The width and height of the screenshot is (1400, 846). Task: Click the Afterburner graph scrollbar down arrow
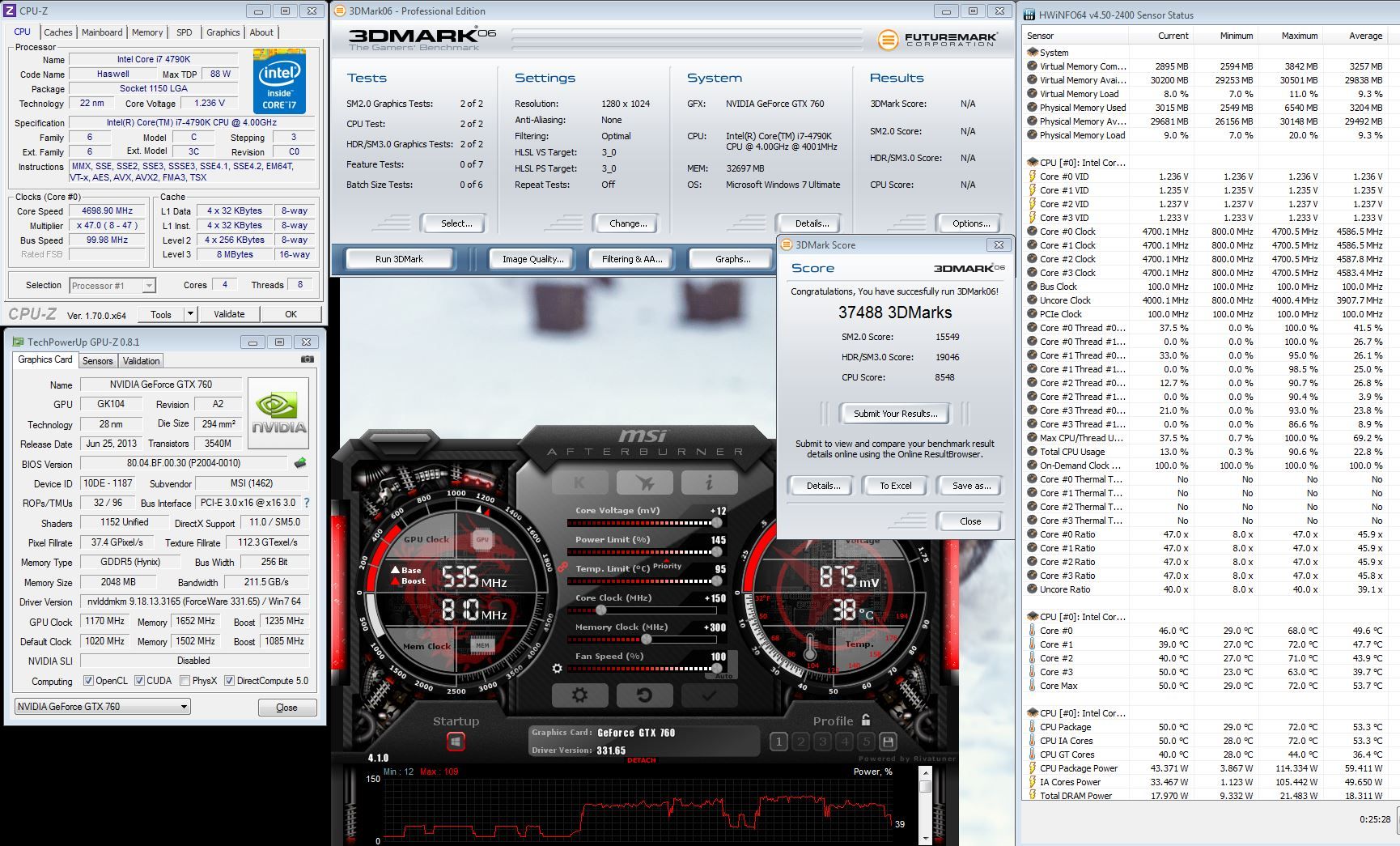point(925,840)
